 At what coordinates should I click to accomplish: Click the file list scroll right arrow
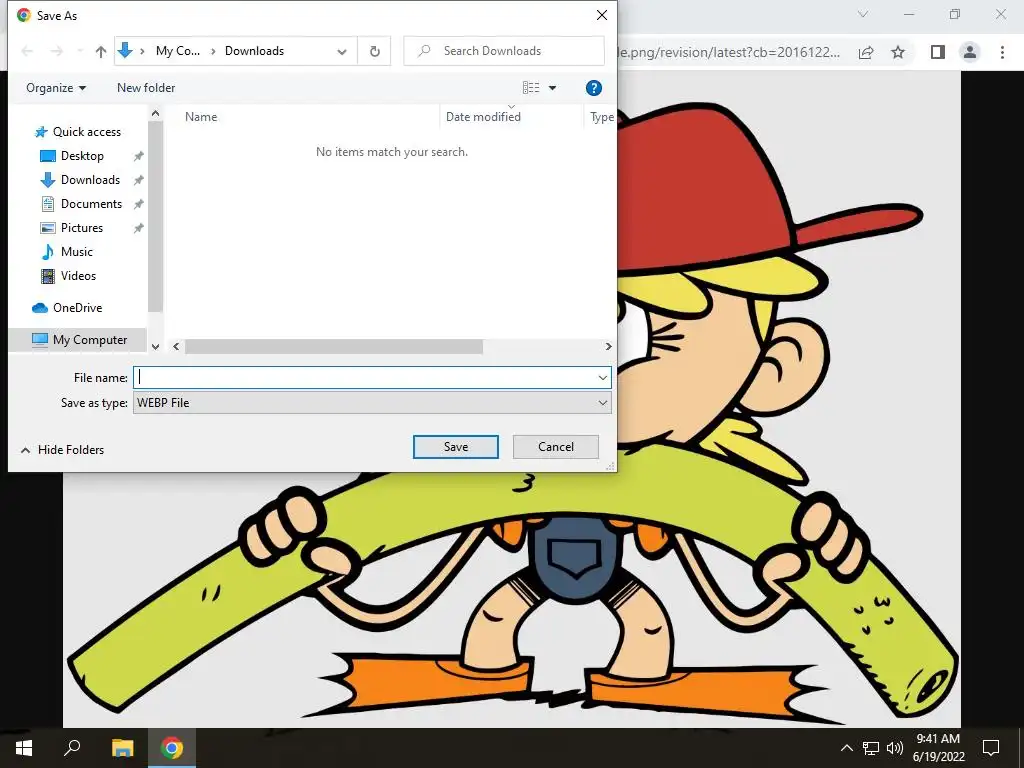click(608, 347)
